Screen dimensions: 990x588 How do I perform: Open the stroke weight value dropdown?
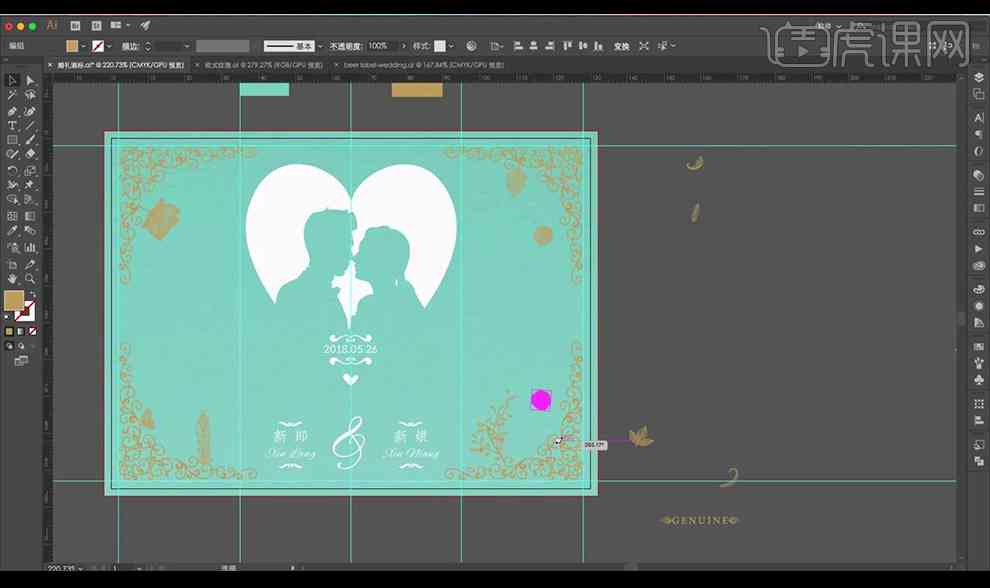[186, 46]
